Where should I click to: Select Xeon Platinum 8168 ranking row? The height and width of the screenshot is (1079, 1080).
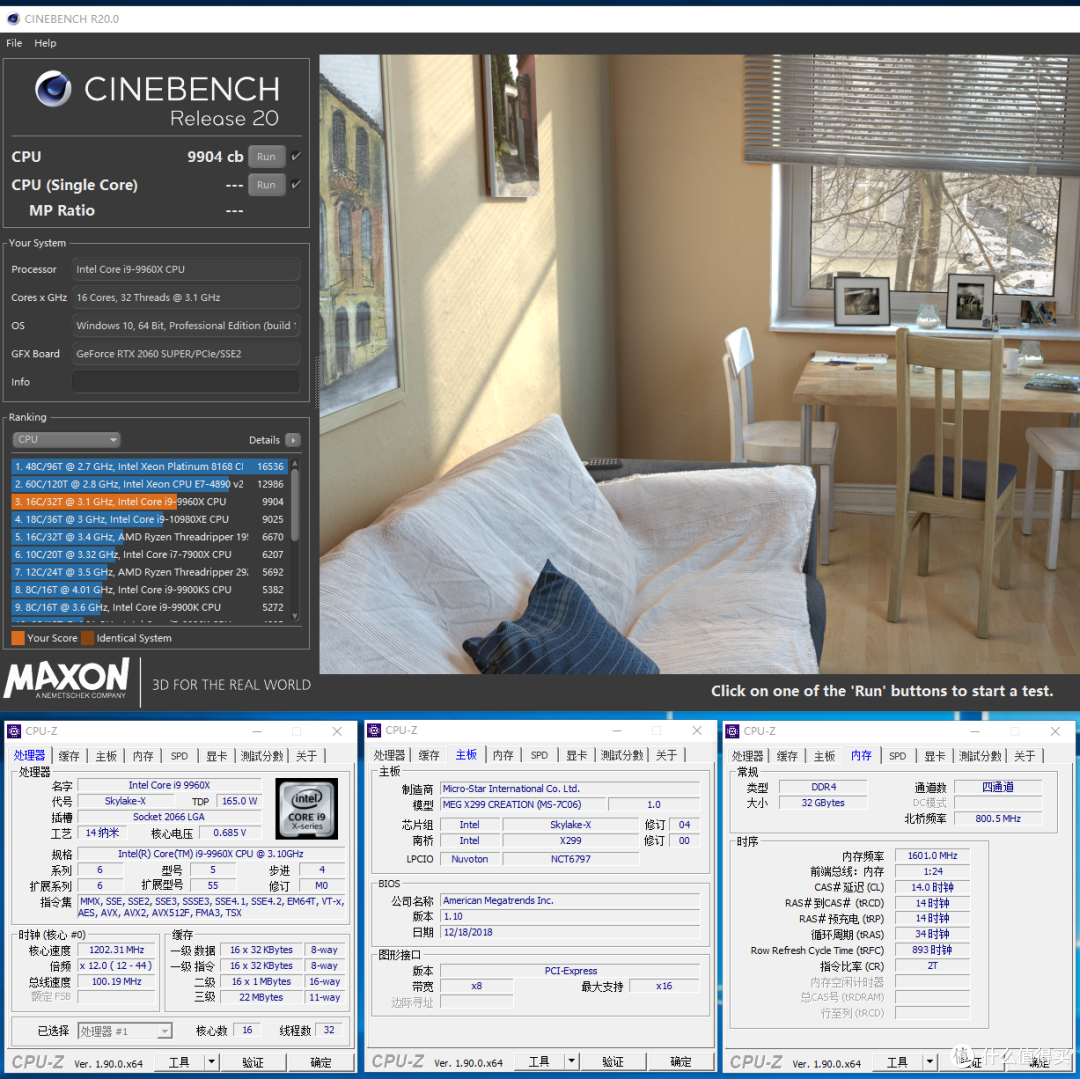[x=149, y=466]
